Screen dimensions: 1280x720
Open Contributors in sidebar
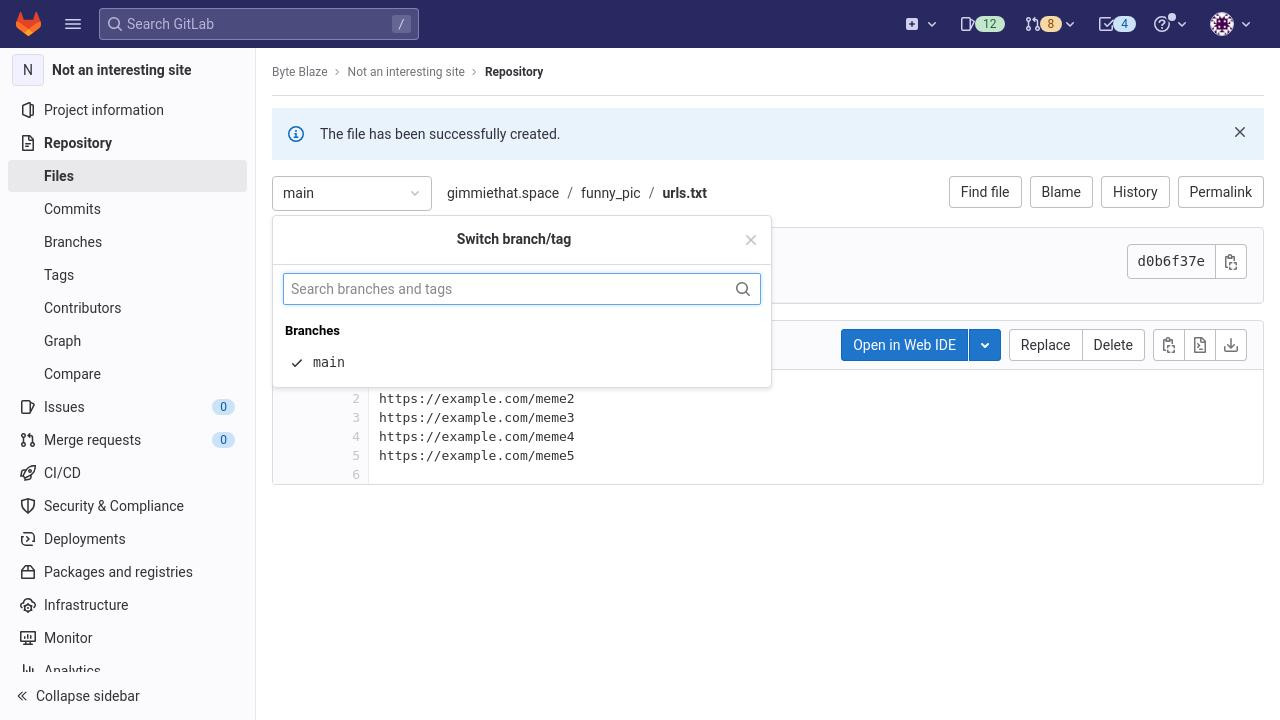click(127, 308)
